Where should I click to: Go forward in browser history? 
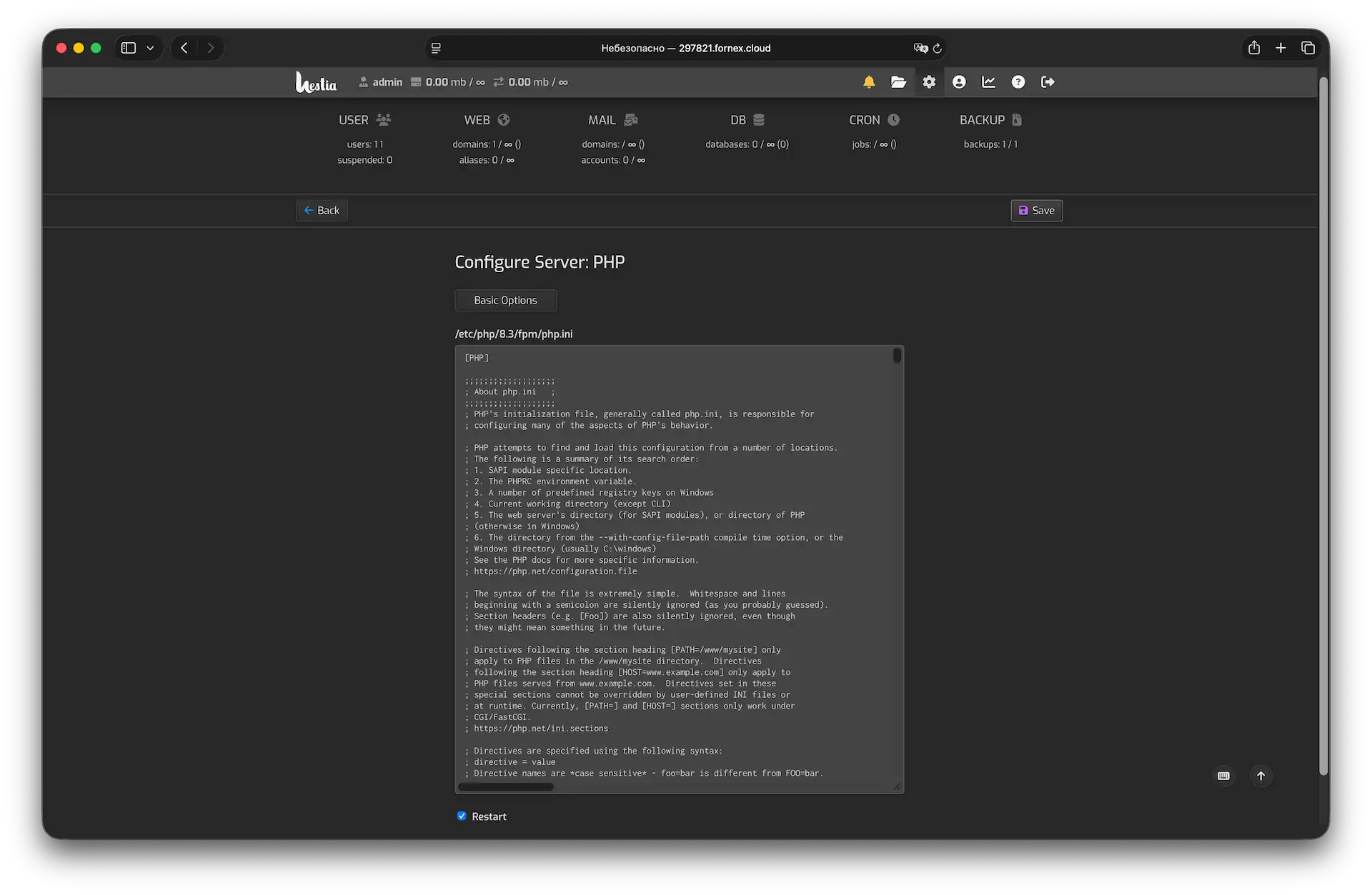click(210, 48)
